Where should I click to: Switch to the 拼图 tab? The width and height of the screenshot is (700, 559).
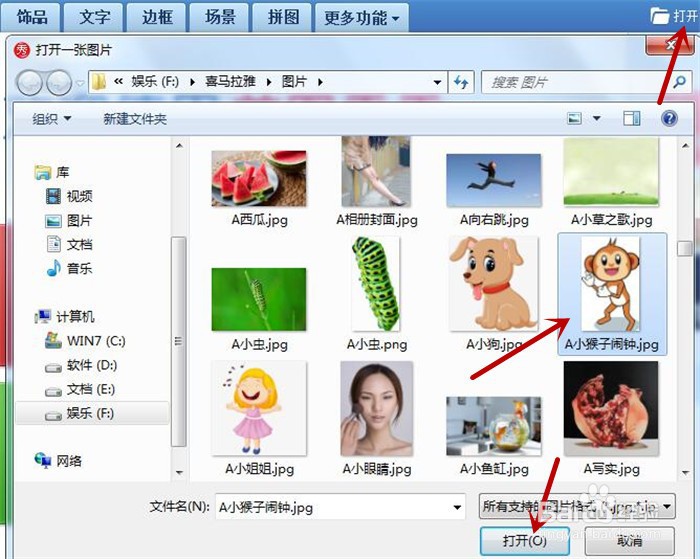(x=283, y=17)
